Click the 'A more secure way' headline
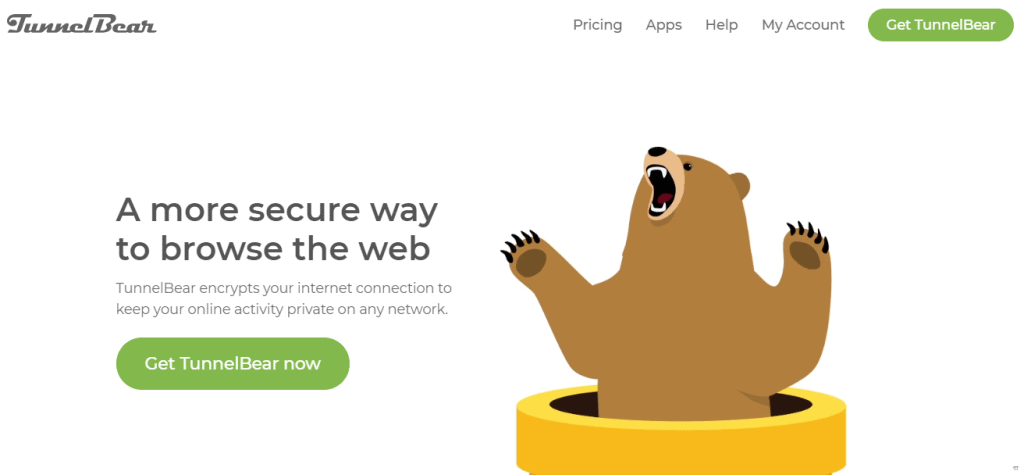 tap(277, 210)
